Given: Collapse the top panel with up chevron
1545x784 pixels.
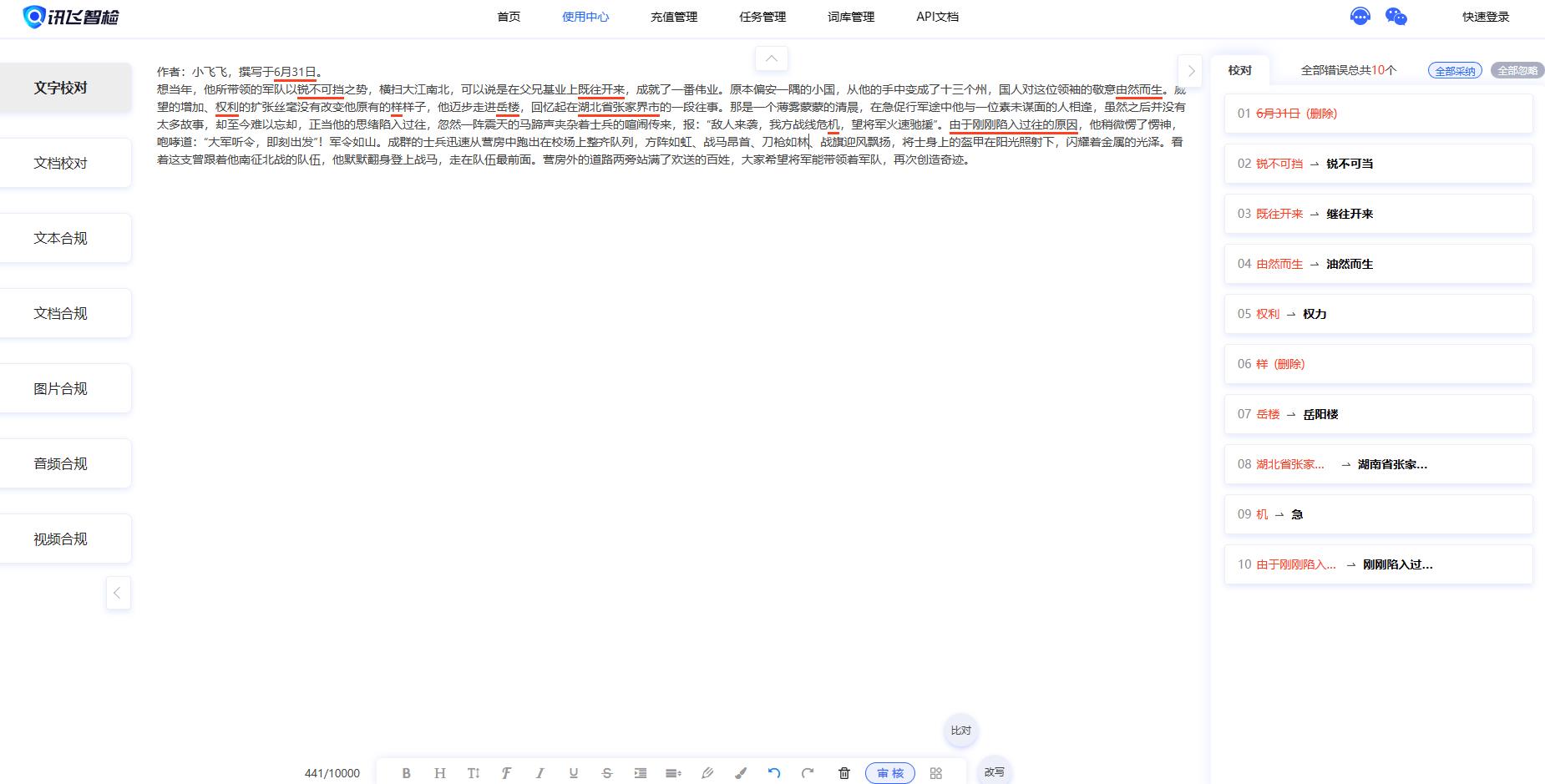Looking at the screenshot, I should pos(772,58).
